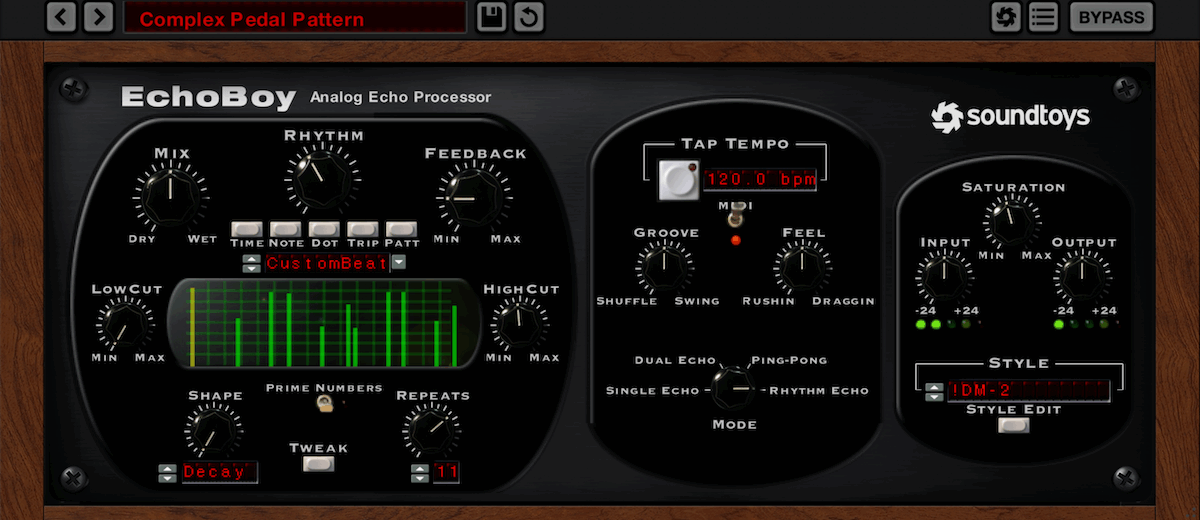Open the CustomBeat dropdown arrow

pyautogui.click(x=398, y=263)
